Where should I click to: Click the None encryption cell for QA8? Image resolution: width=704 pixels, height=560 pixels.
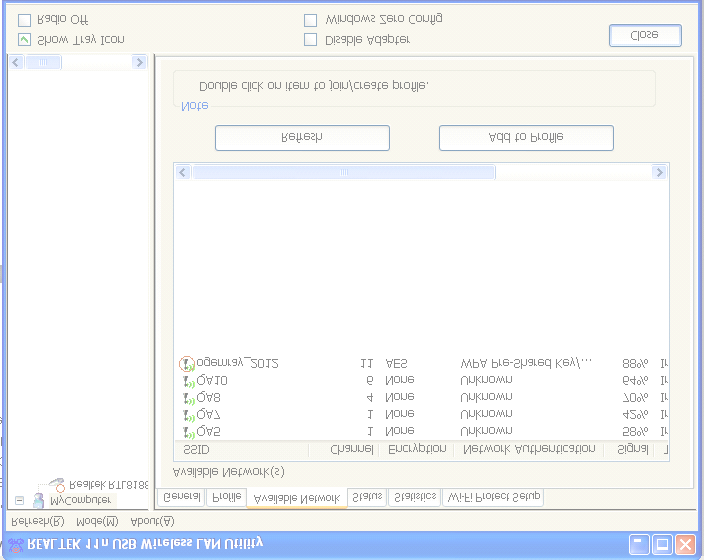400,397
